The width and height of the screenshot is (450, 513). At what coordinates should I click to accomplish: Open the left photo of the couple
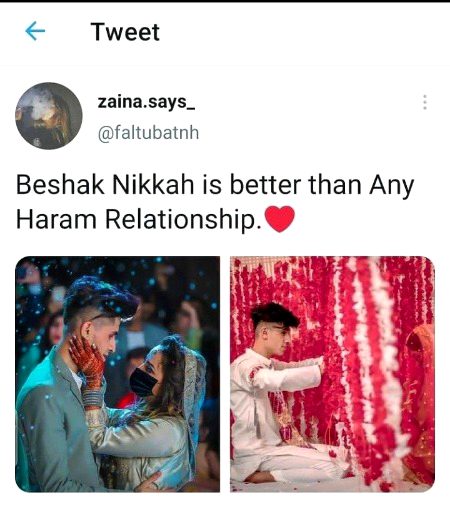118,374
